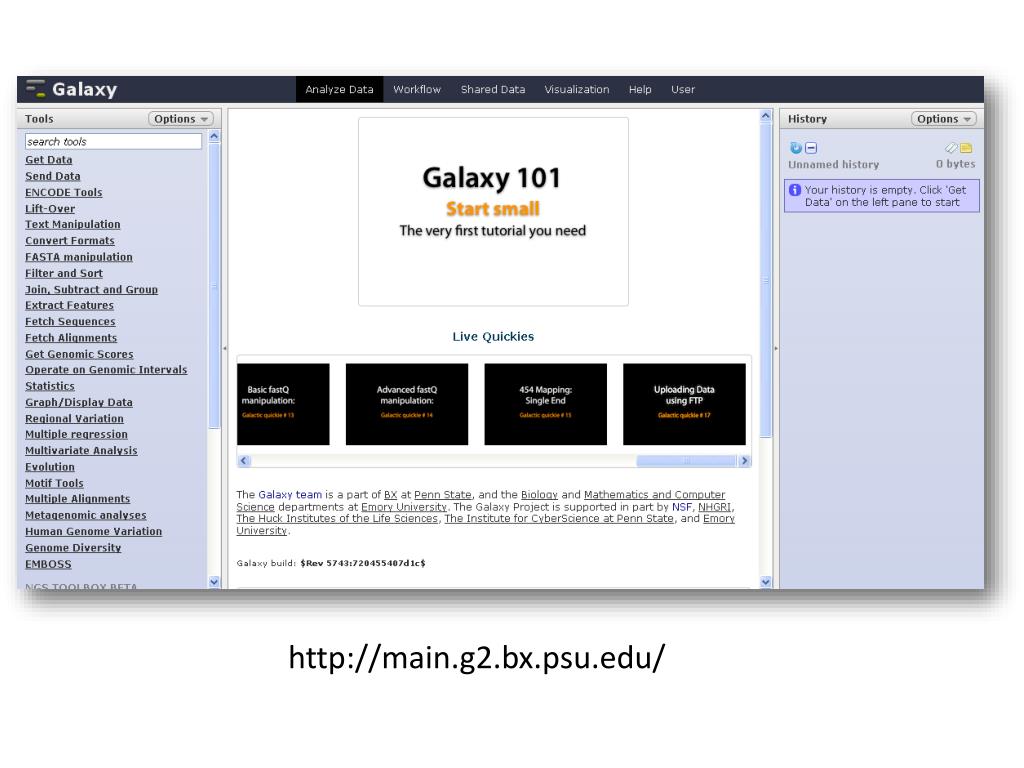Open the Help menu
This screenshot has height=768, width=1024.
tap(640, 89)
